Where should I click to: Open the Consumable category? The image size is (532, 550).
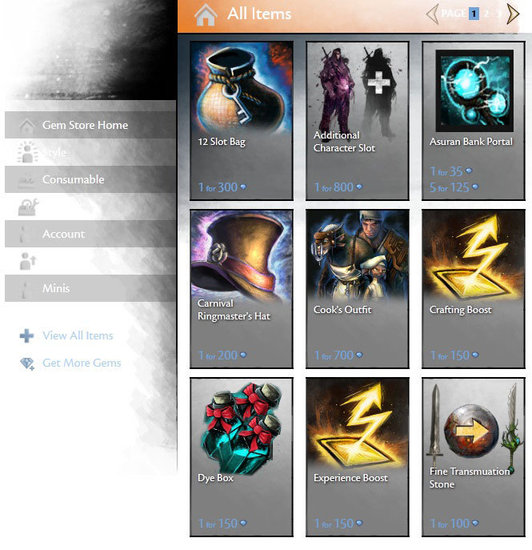point(90,179)
